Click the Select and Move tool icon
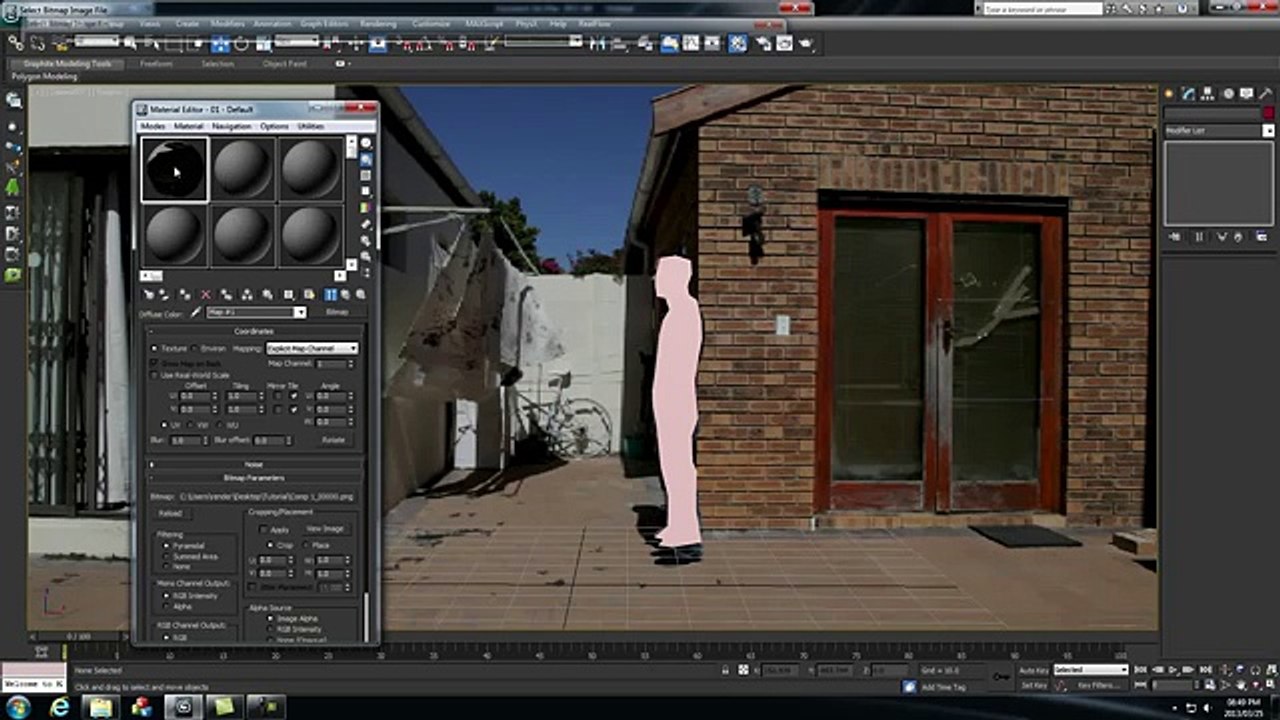The width and height of the screenshot is (1280, 720). 220,44
